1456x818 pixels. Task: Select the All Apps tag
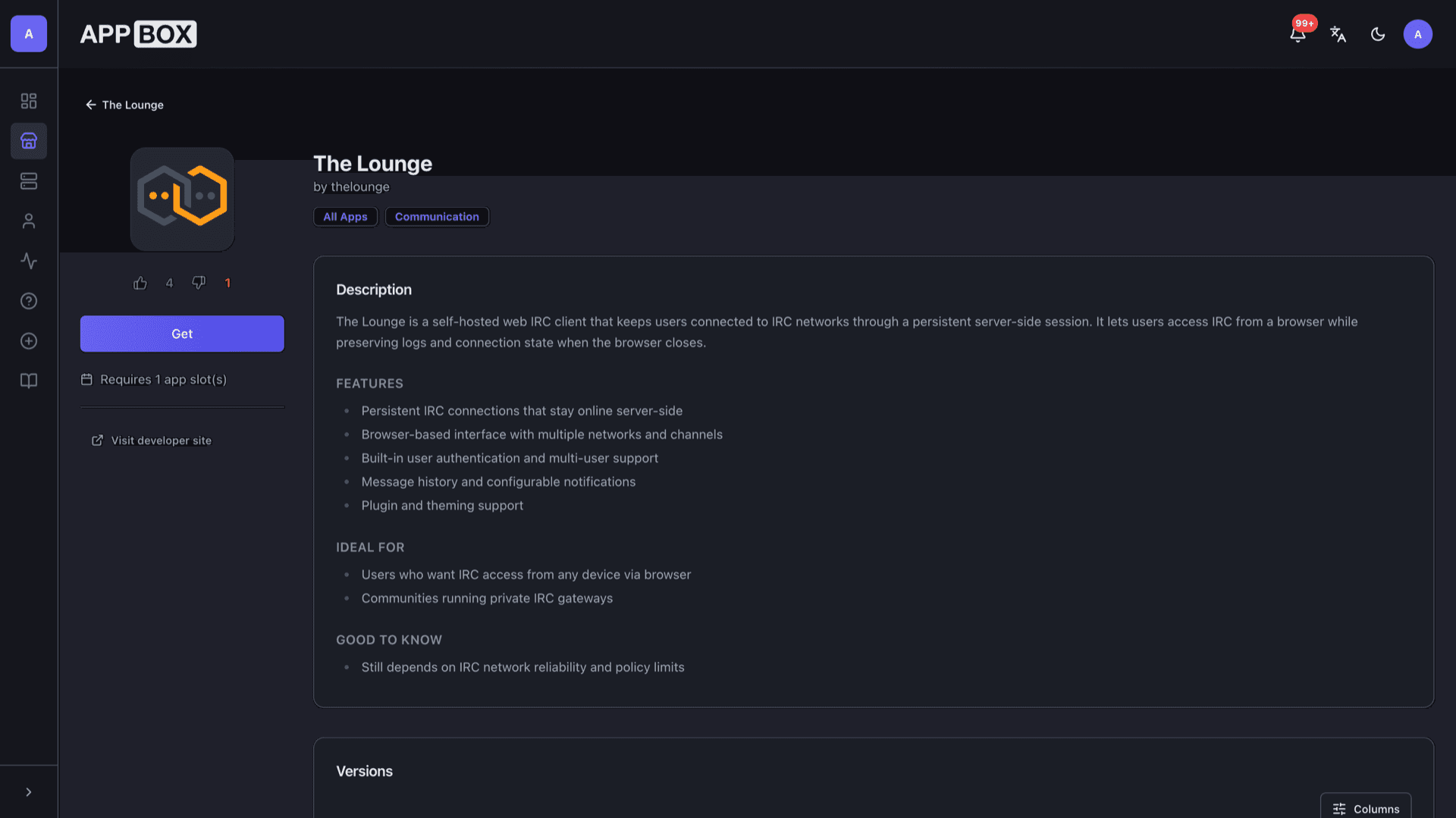[x=345, y=217]
